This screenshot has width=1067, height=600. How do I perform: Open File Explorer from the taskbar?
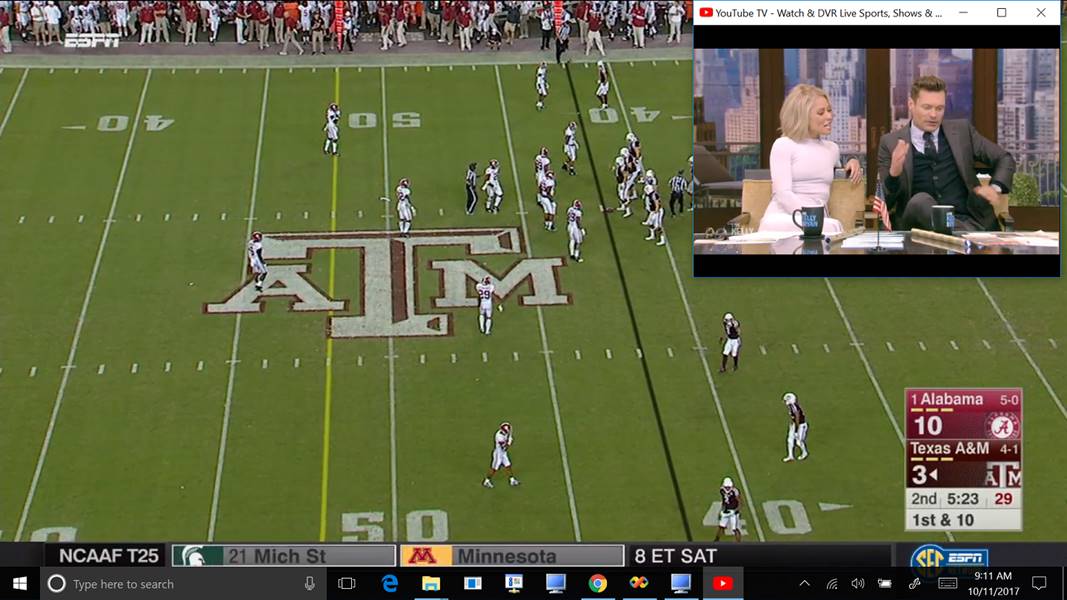pos(431,584)
